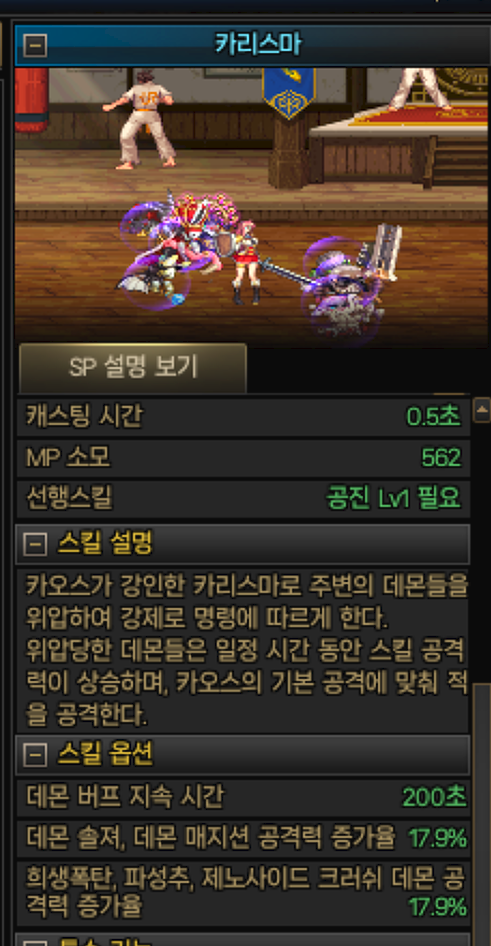Collapse the 카리스마 panel with minus icon
The image size is (491, 946).
(34, 45)
